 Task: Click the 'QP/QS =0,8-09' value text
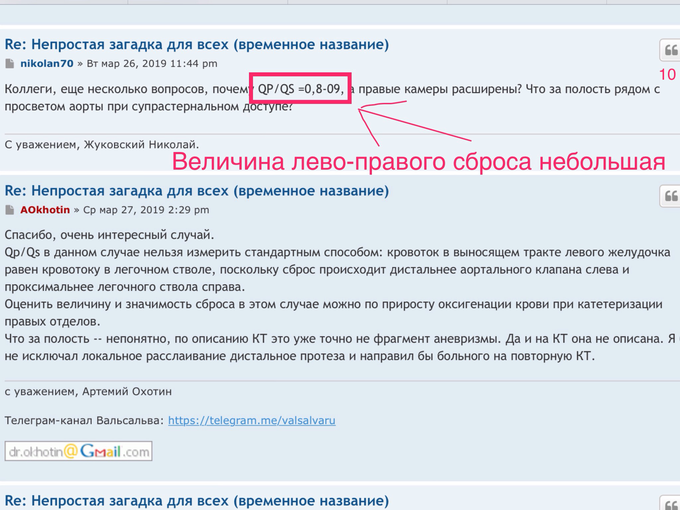pos(299,89)
